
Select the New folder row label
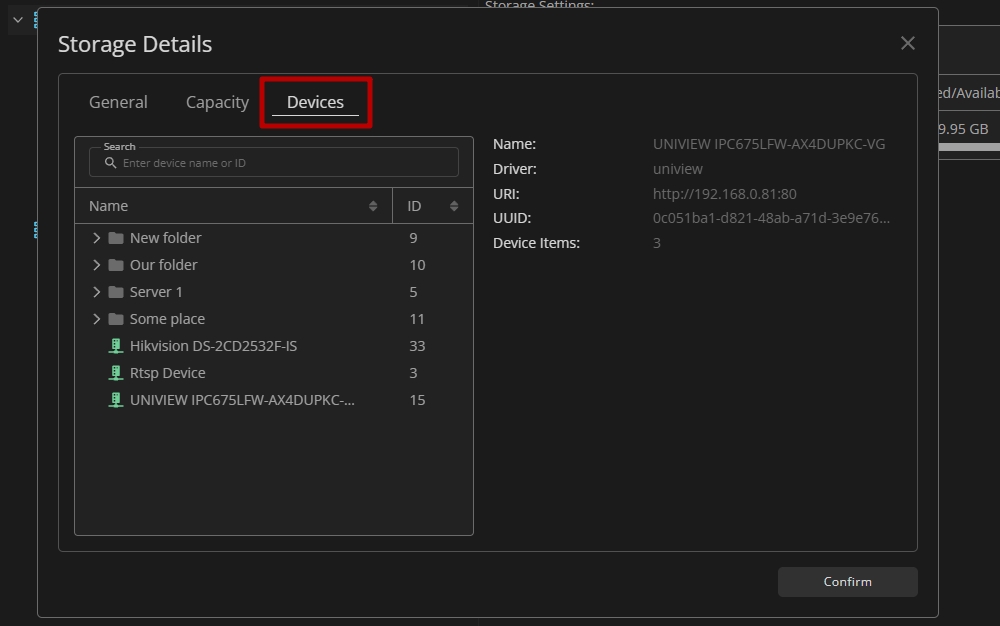(x=165, y=238)
